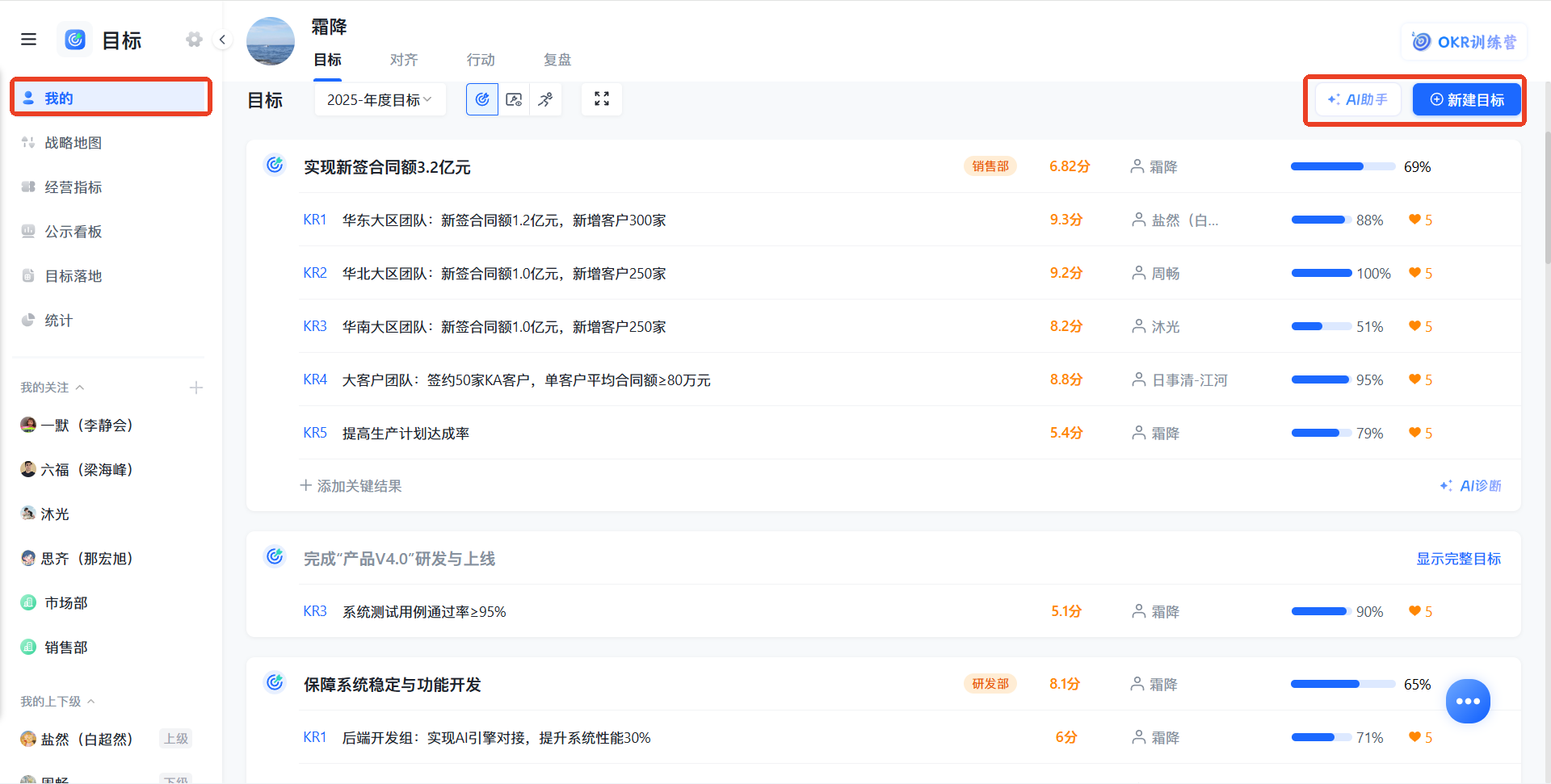The width and height of the screenshot is (1551, 784).
Task: Click the orange 销售部 tag
Action: (x=990, y=166)
